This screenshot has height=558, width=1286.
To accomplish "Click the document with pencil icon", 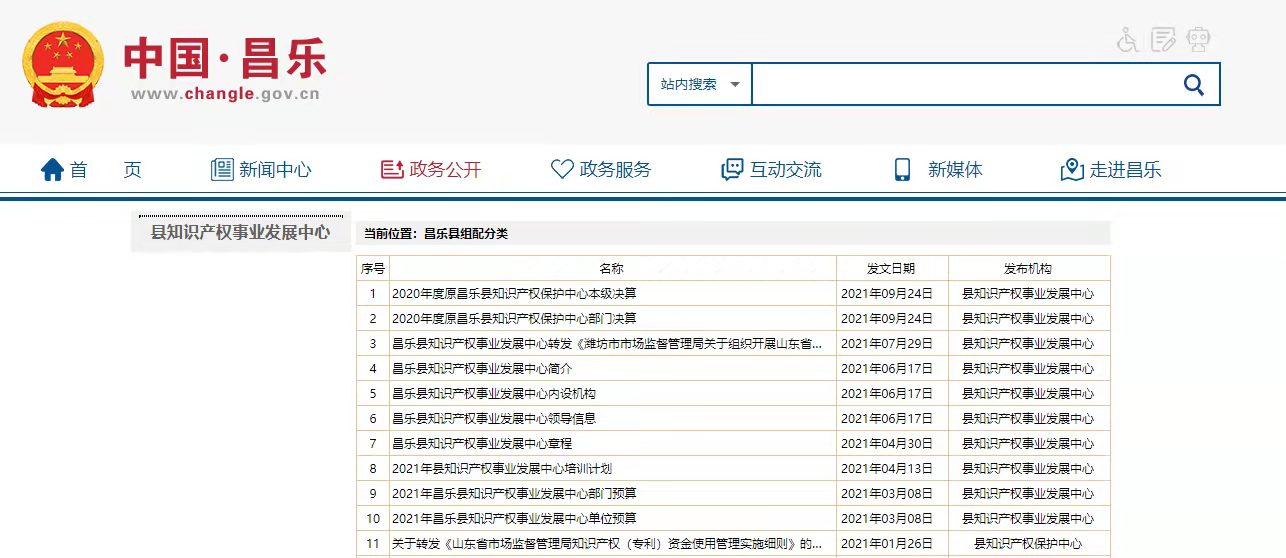I will pos(1163,40).
